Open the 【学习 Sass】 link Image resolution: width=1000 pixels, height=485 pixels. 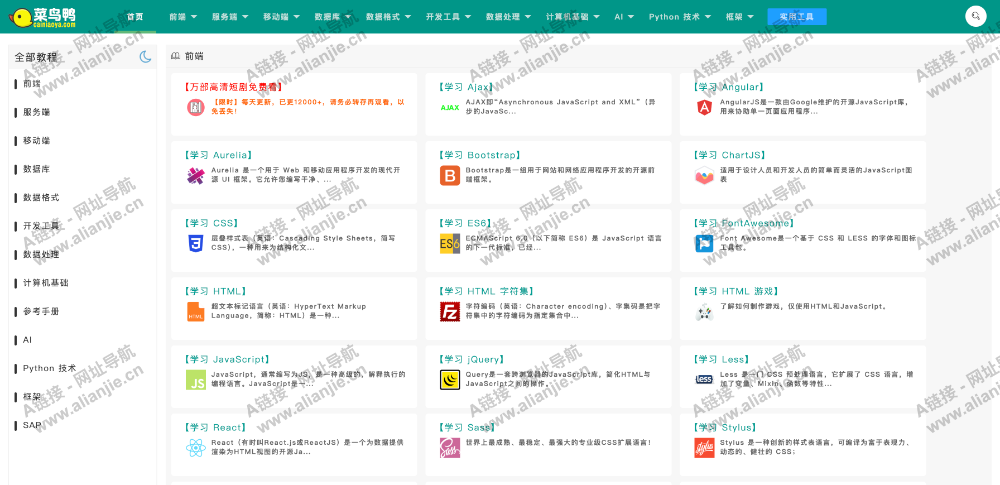468,428
